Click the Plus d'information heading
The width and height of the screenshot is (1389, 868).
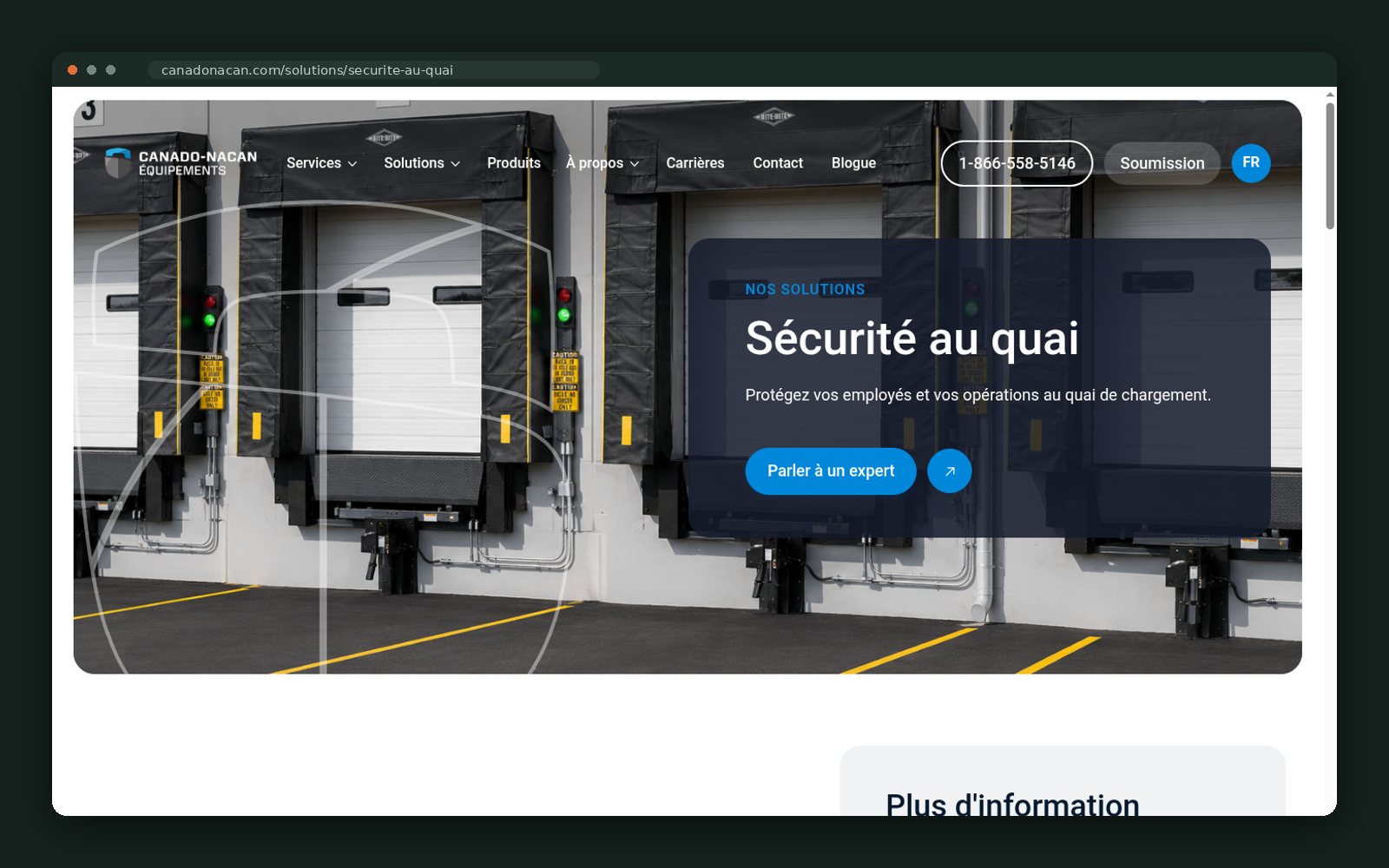[1012, 804]
